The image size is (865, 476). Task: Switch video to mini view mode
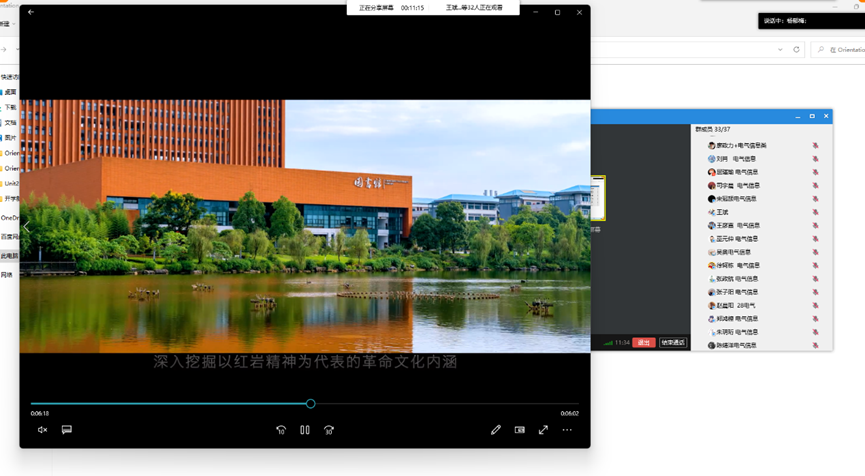coord(520,430)
